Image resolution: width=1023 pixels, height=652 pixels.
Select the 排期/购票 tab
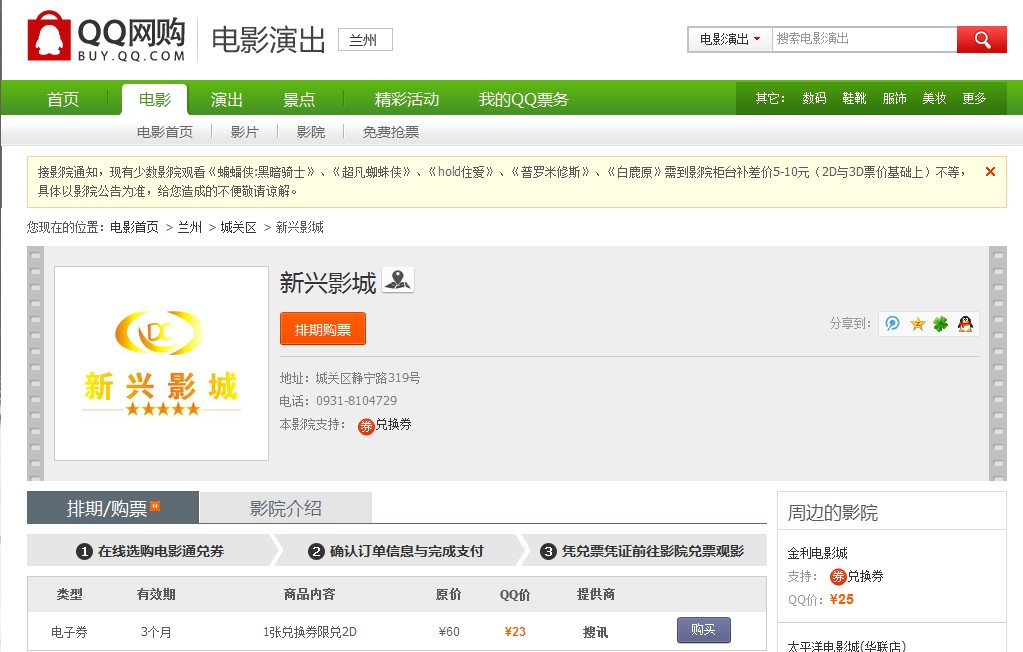click(x=113, y=508)
